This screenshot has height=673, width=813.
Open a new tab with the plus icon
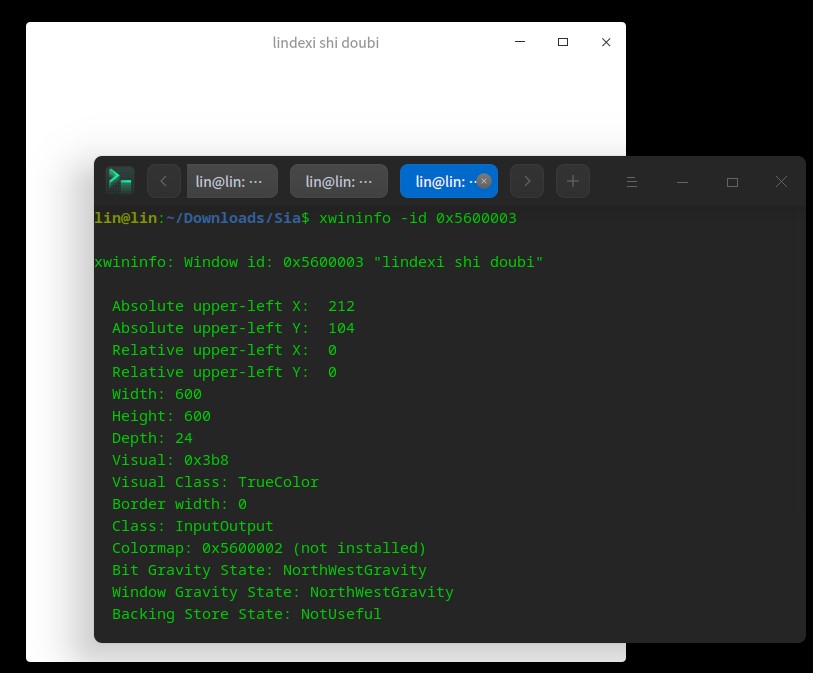point(572,181)
